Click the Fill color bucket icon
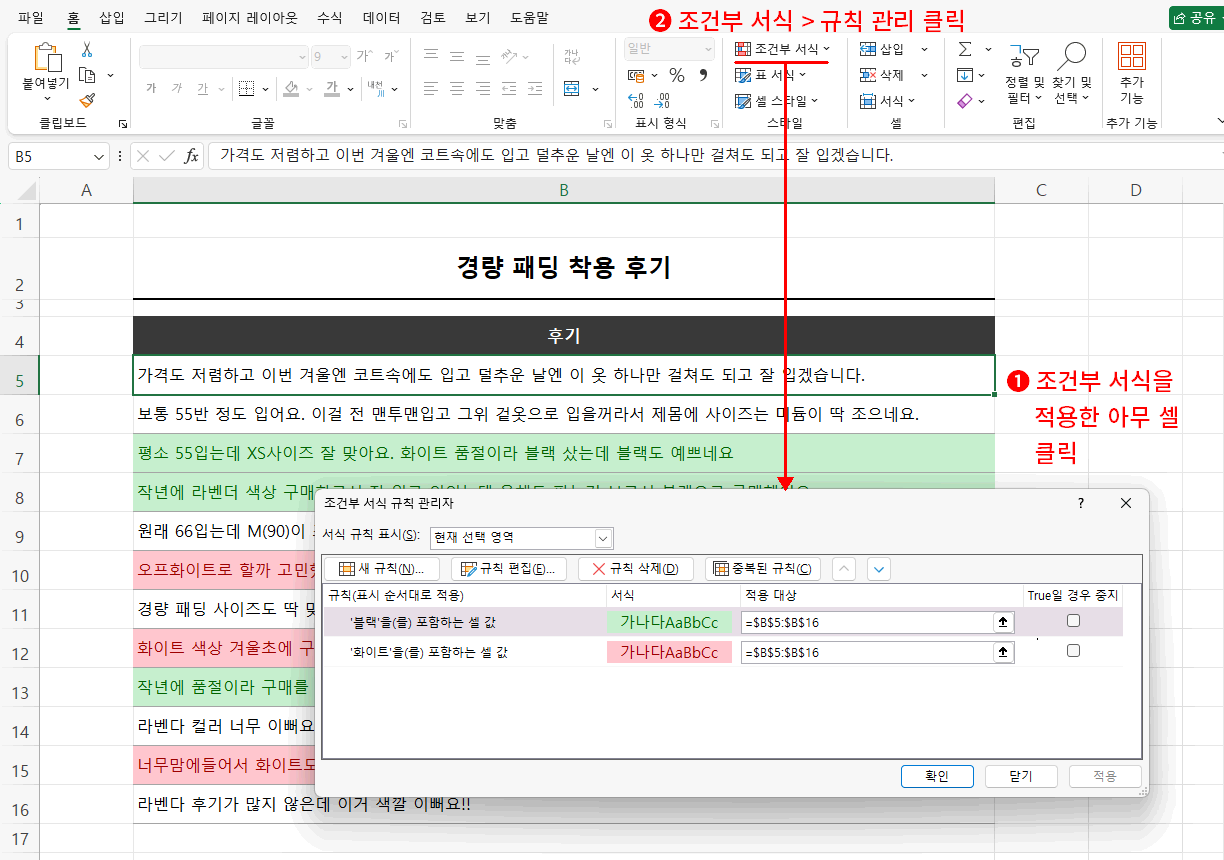The width and height of the screenshot is (1224, 860). tap(291, 88)
